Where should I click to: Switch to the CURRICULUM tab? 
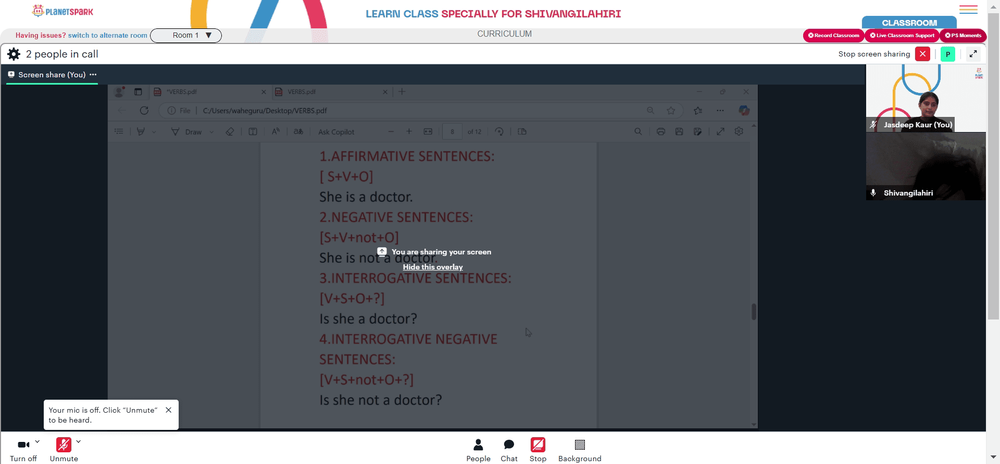pyautogui.click(x=504, y=34)
